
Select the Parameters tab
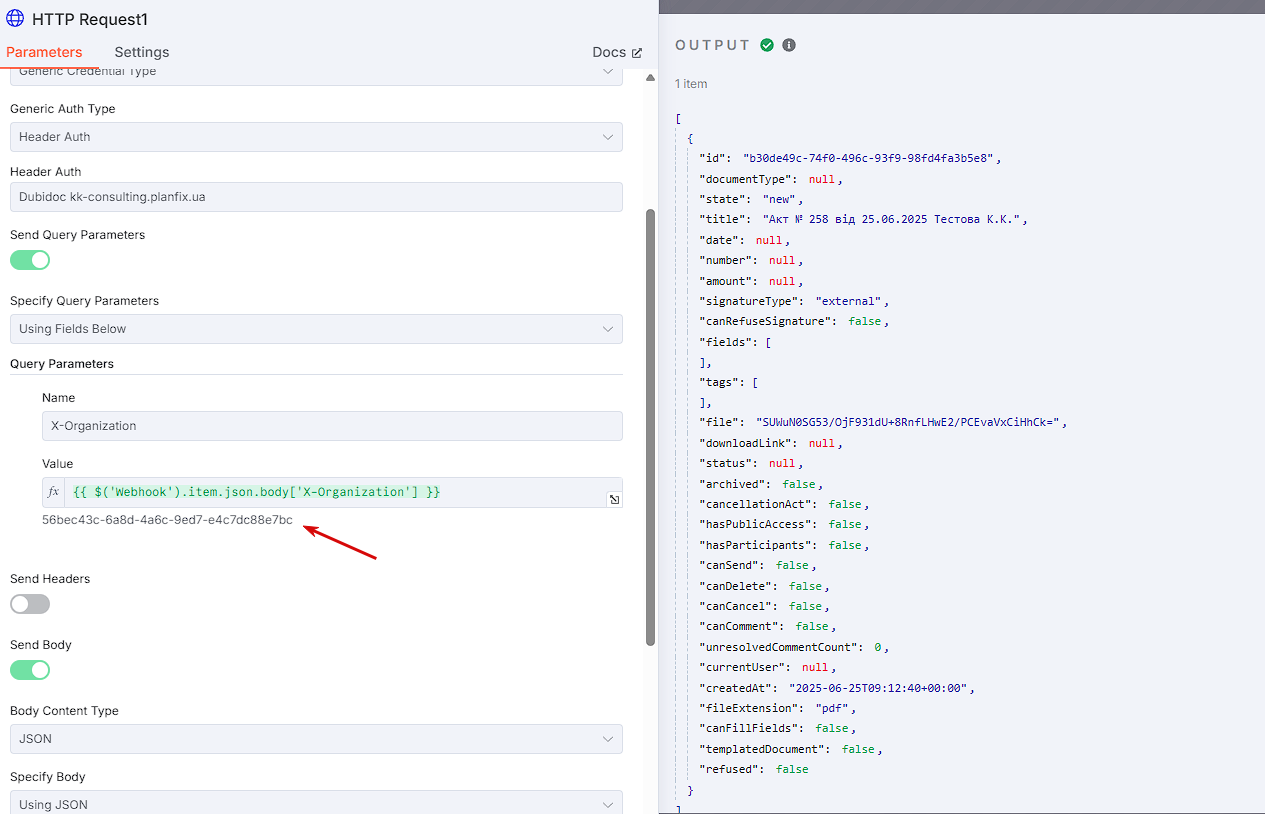[44, 52]
